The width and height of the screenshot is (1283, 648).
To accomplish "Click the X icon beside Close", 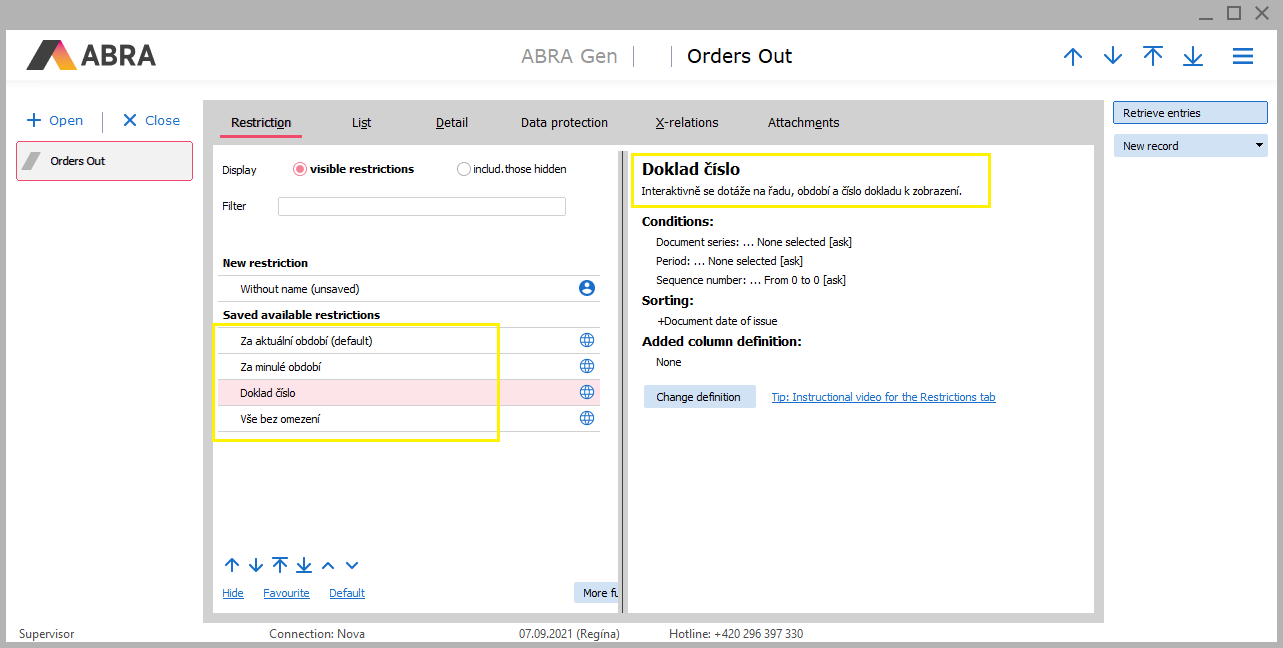I will click(130, 120).
